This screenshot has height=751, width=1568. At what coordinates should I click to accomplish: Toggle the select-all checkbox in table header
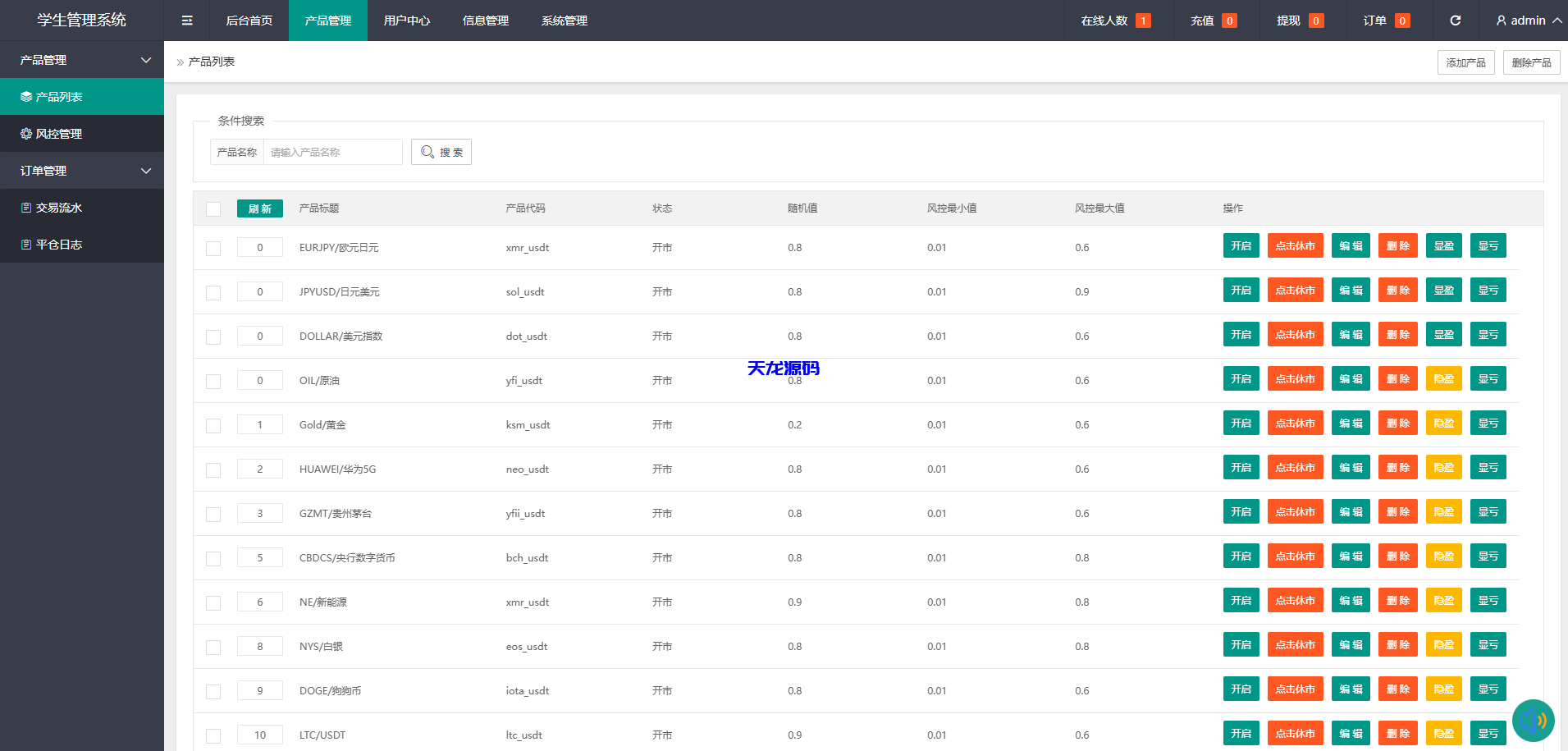213,208
